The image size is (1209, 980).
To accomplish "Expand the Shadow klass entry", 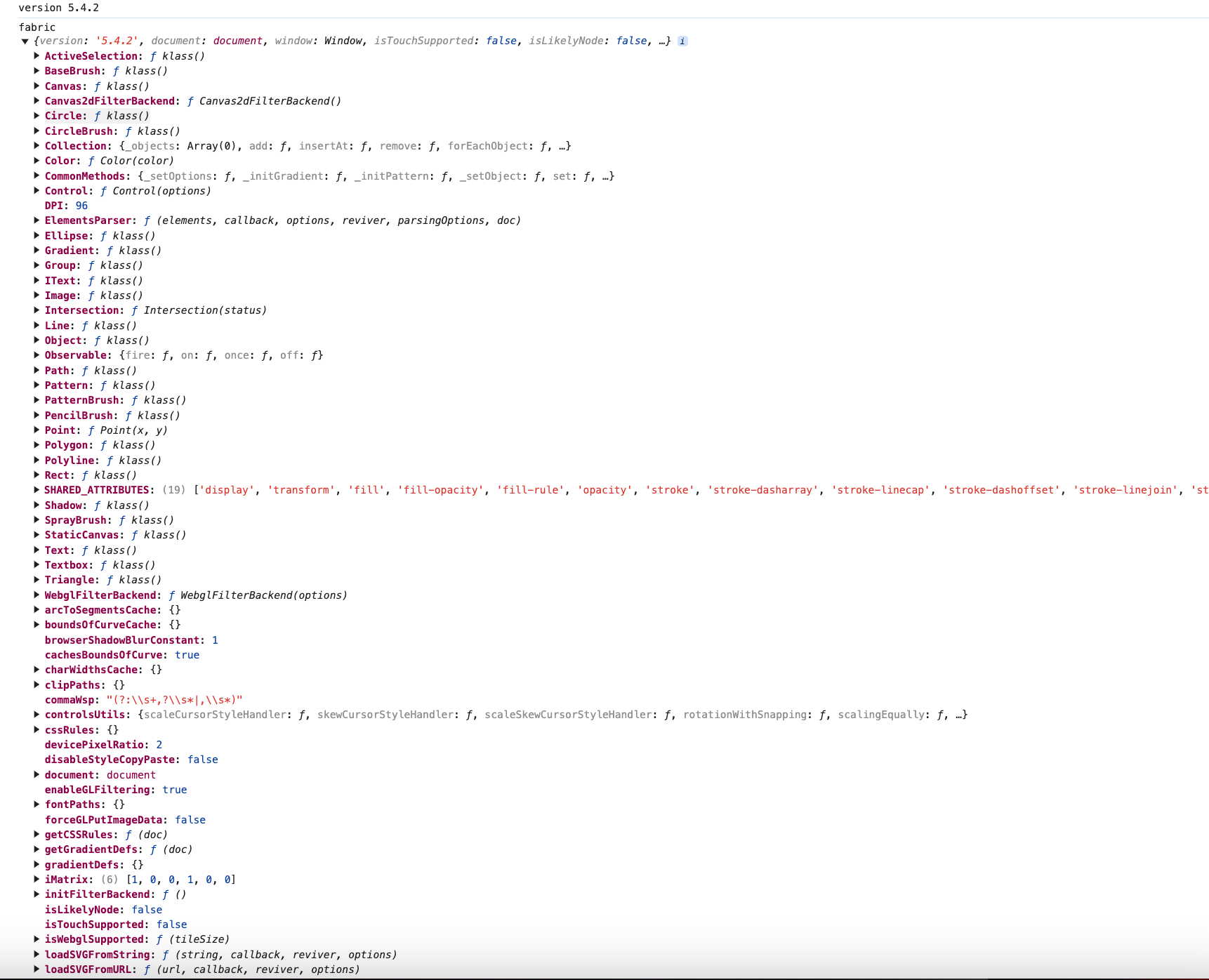I will tap(37, 505).
